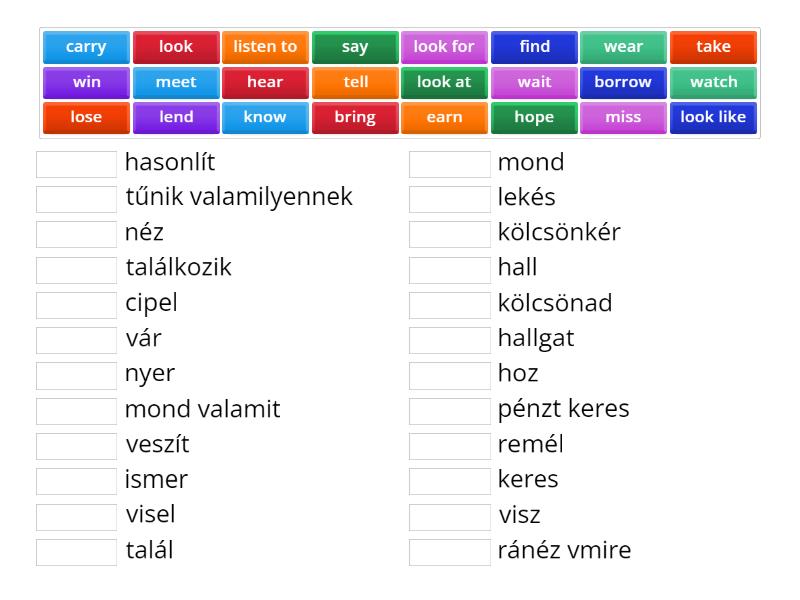Select the 'take' tile
This screenshot has width=800, height=600.
713,46
